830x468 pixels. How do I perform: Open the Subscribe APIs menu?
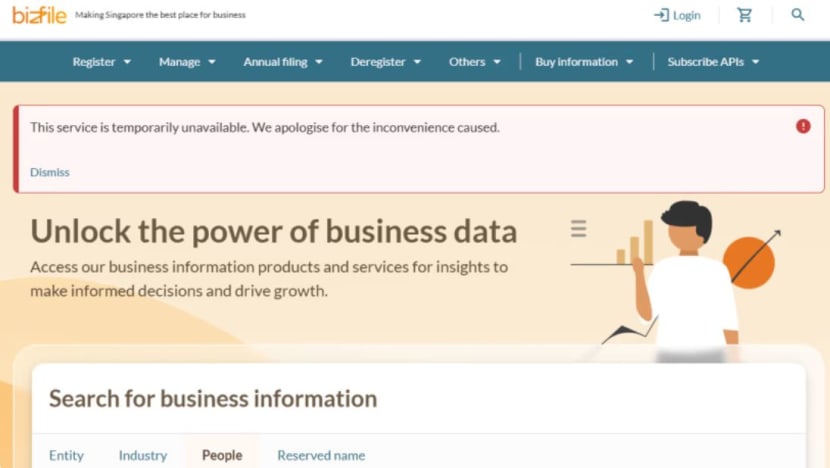click(x=713, y=62)
